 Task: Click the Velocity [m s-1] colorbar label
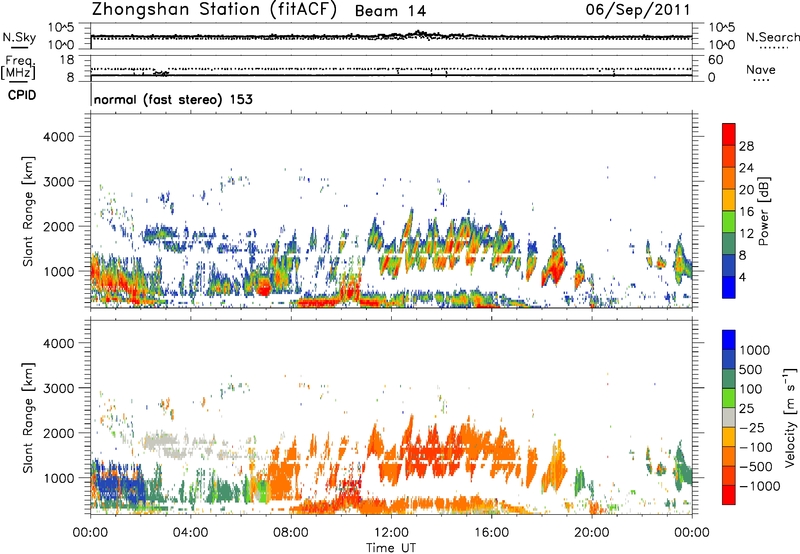(x=790, y=417)
